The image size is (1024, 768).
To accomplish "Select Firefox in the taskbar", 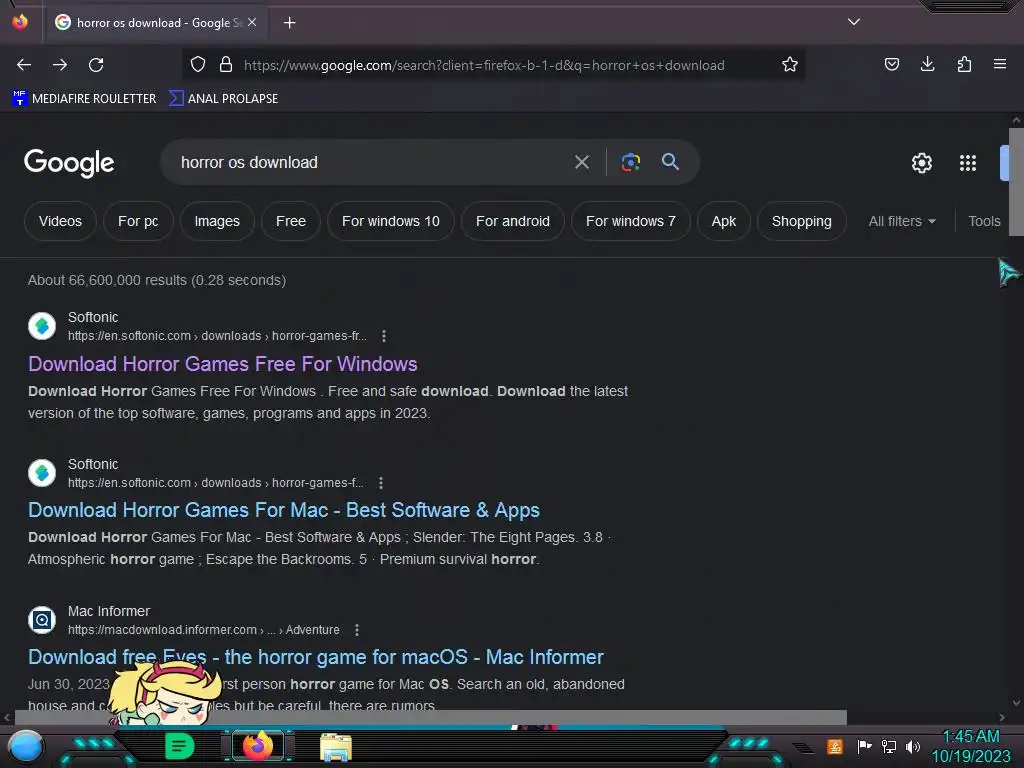I will pyautogui.click(x=257, y=746).
